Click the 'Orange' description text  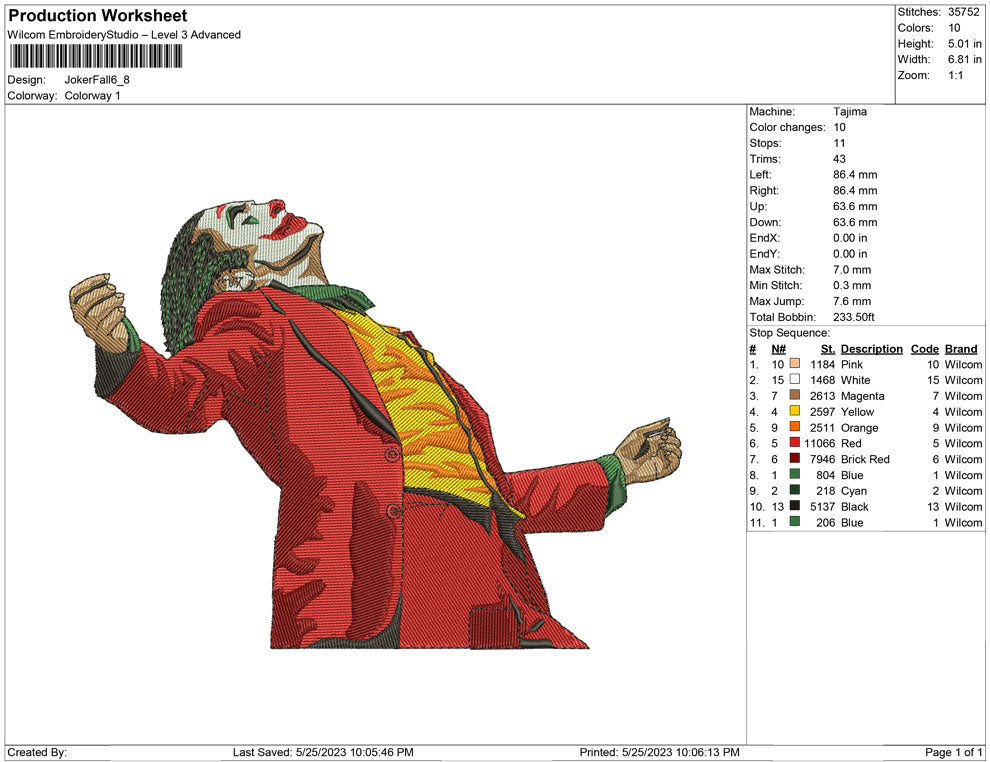859,427
